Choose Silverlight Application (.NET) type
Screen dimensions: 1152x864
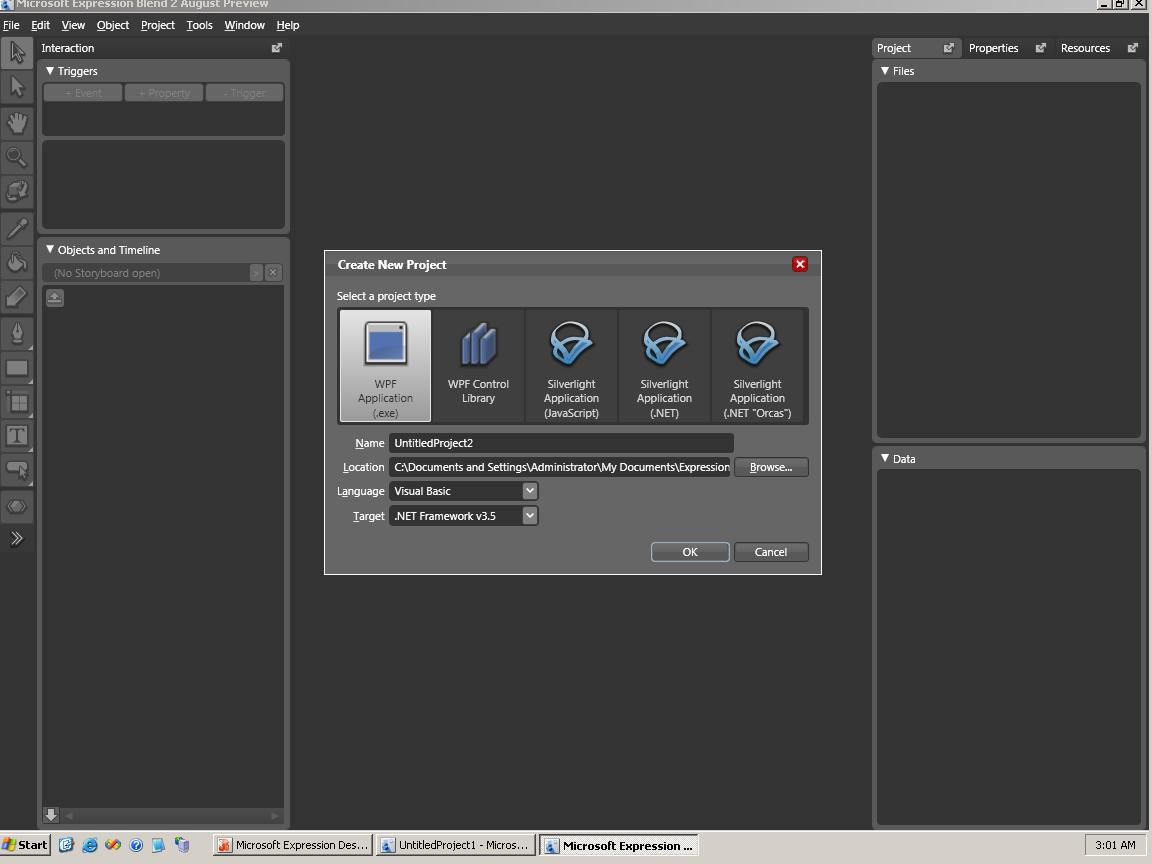tap(664, 365)
